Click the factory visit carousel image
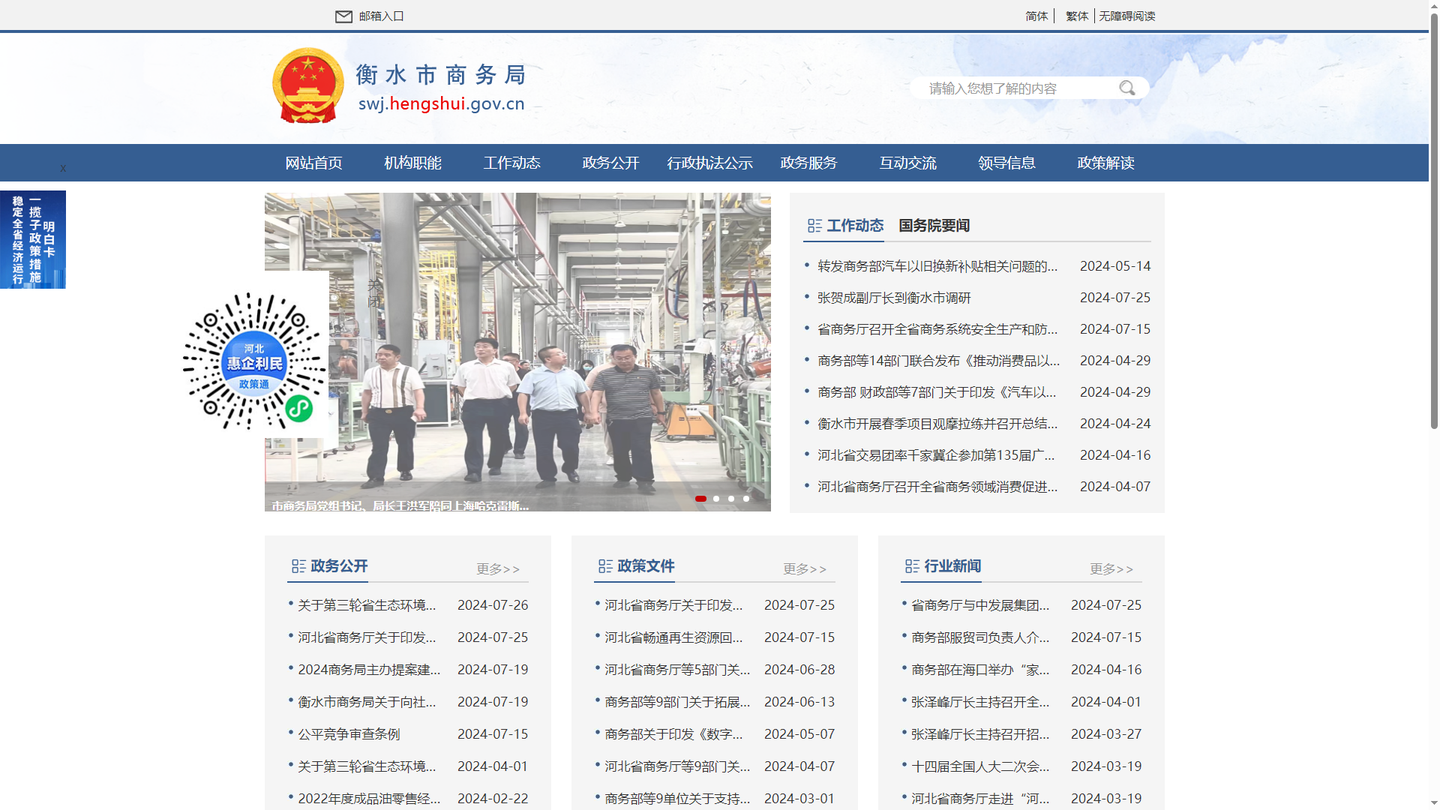 coord(518,352)
